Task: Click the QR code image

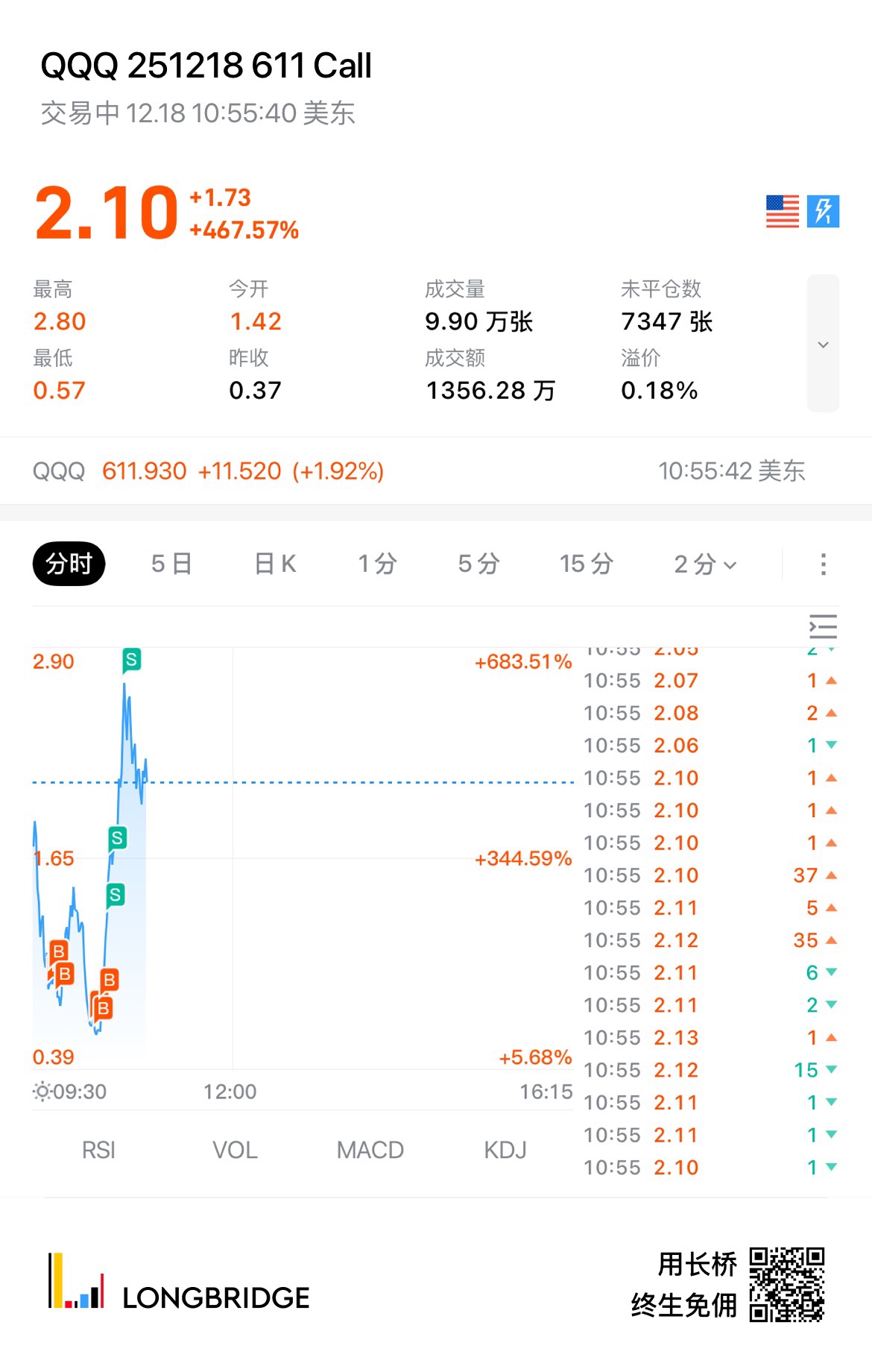Action: 786,1284
